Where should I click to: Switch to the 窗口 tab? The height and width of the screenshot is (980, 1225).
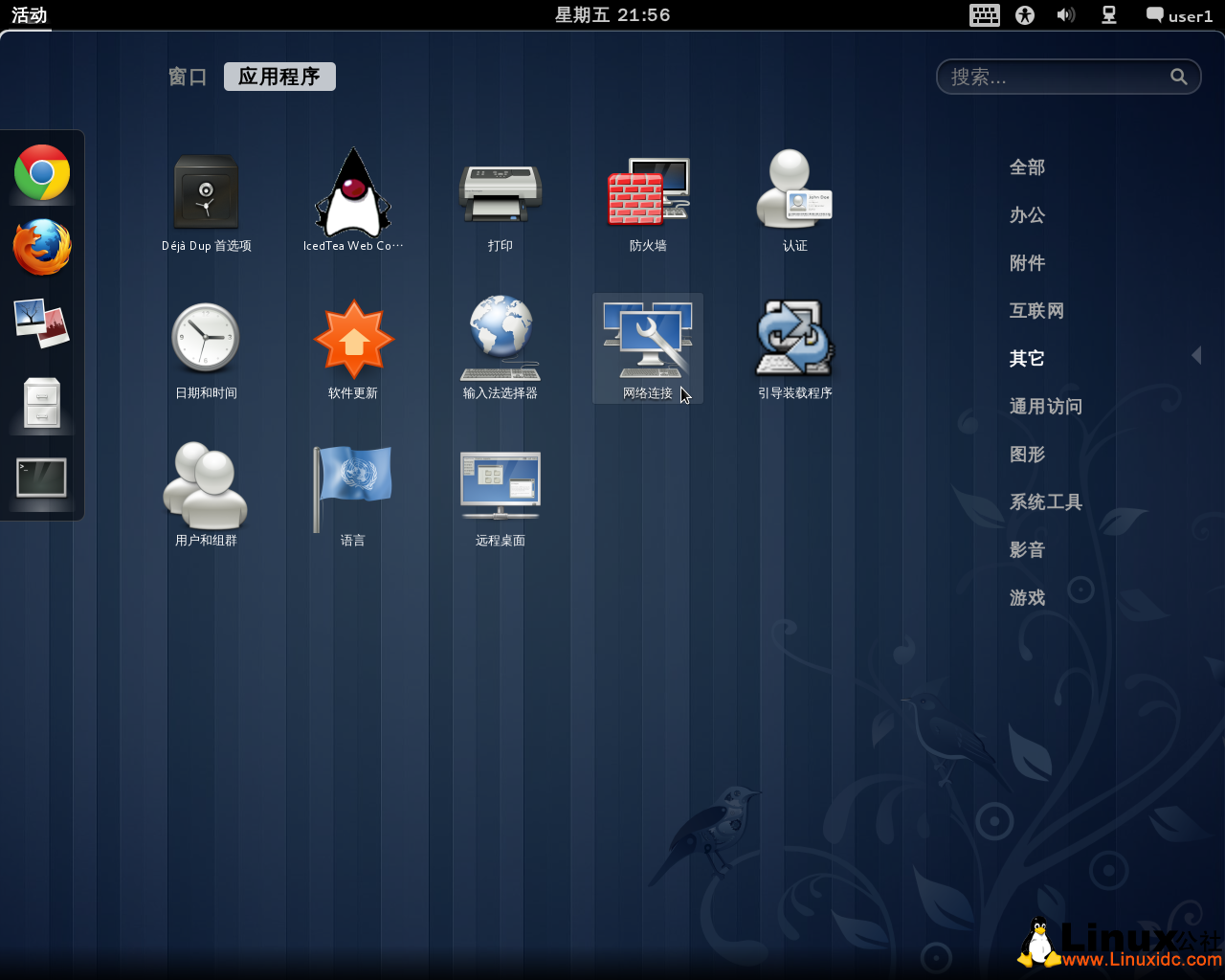pos(188,77)
